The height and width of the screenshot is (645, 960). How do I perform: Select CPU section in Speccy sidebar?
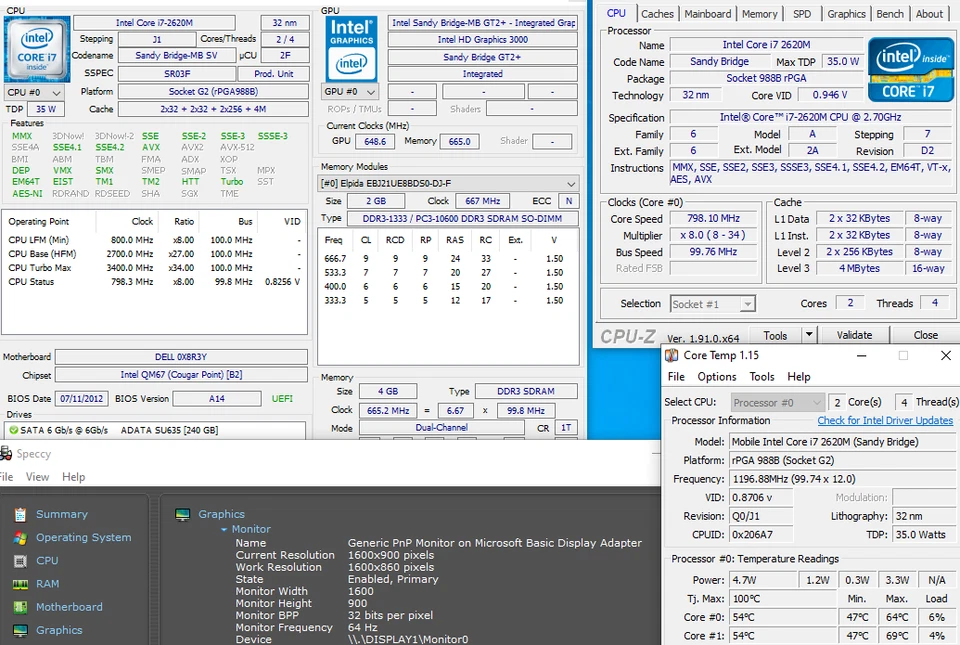click(46, 560)
